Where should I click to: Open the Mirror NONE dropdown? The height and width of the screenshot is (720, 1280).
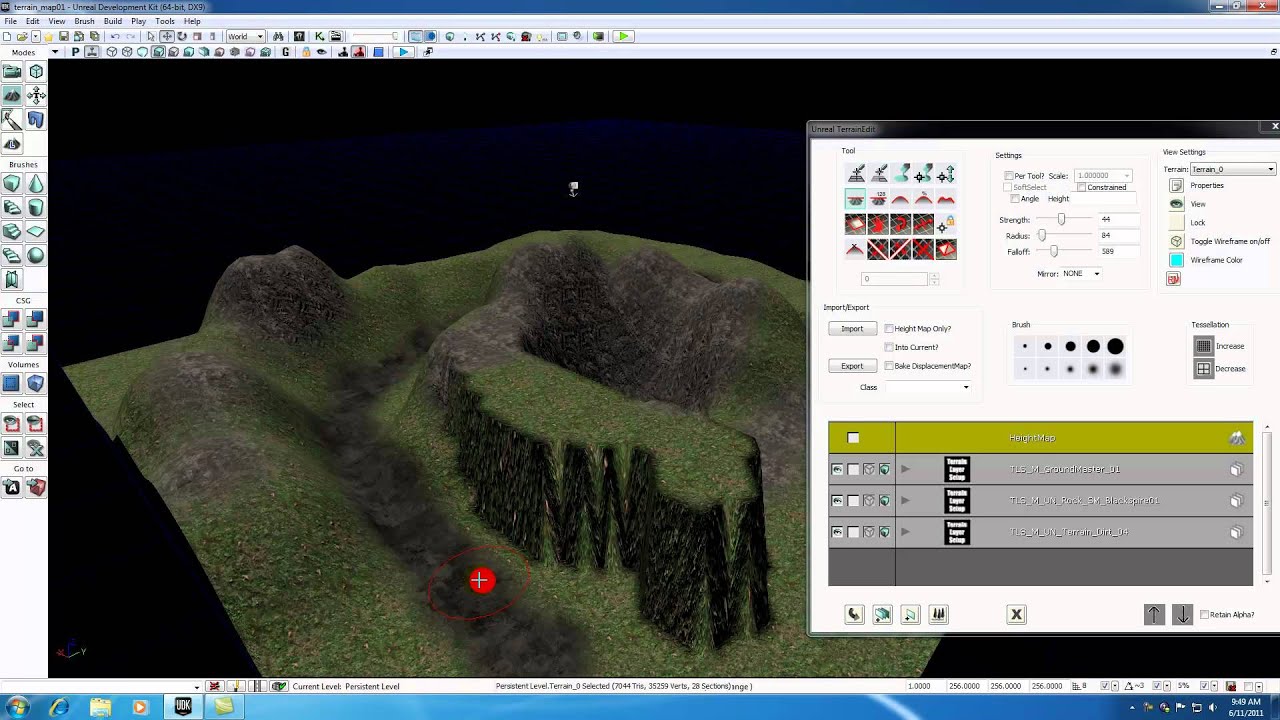pos(1082,274)
